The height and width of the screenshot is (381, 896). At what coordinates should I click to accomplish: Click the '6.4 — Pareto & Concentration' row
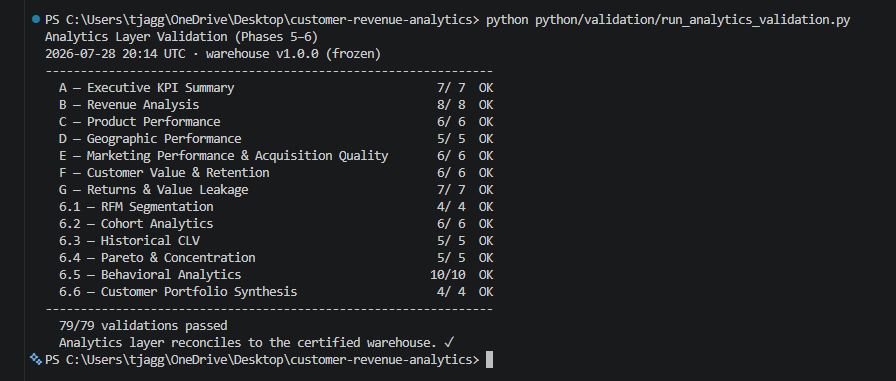coord(276,258)
